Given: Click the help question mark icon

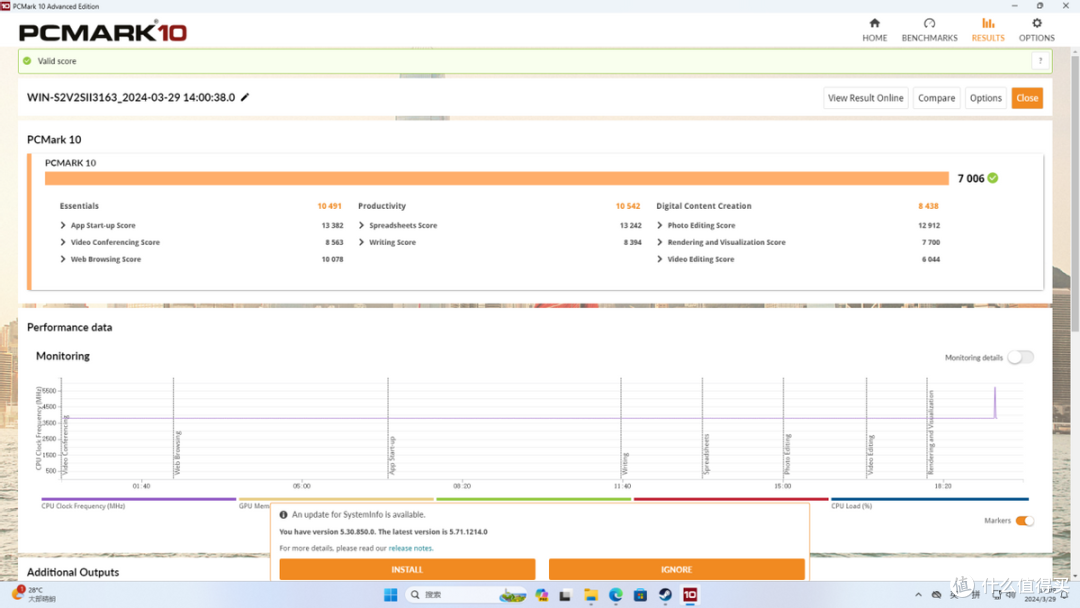Looking at the screenshot, I should click(1040, 61).
